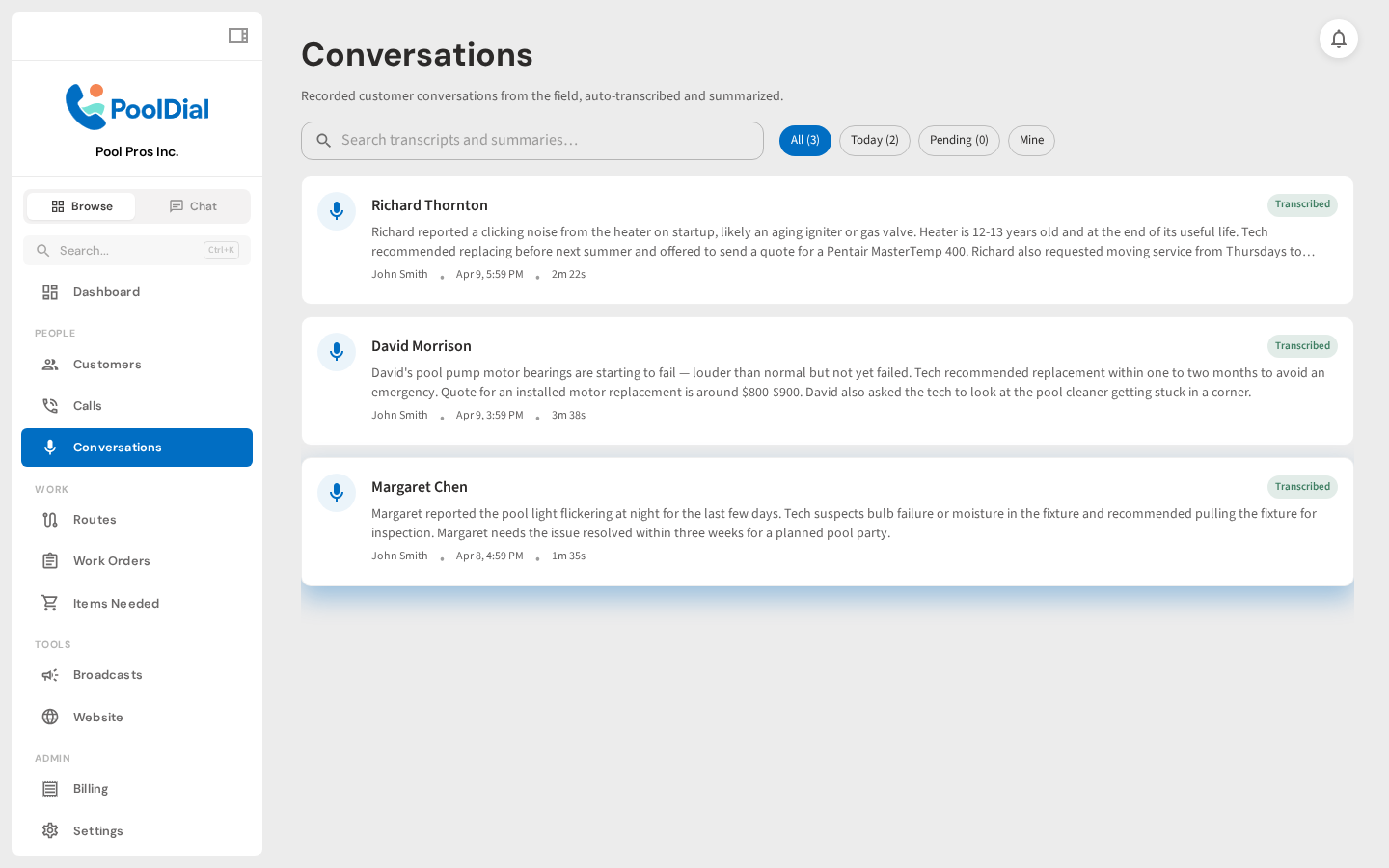This screenshot has height=868, width=1389.
Task: Select the Today (2) filter chip
Action: tap(874, 140)
